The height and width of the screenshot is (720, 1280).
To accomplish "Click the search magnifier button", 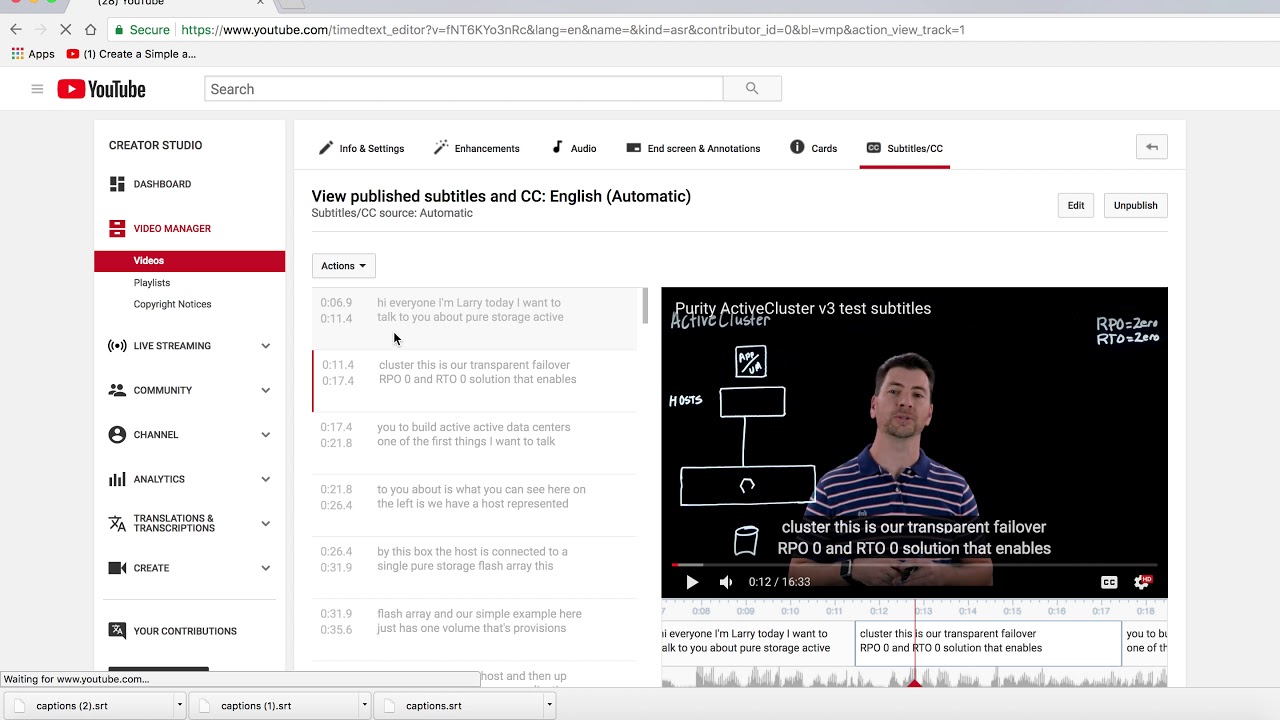I will tap(752, 89).
